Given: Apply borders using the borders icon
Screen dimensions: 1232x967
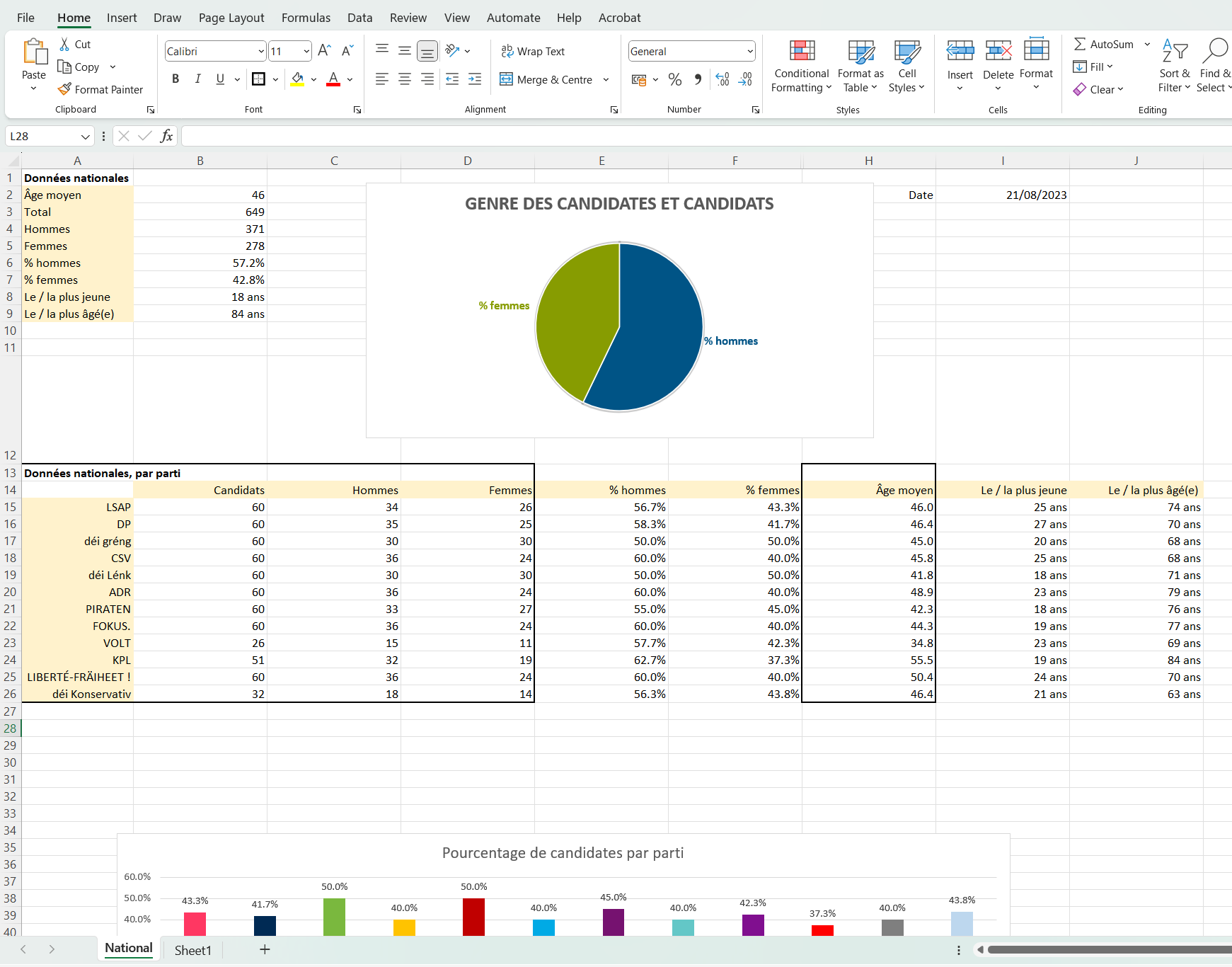Looking at the screenshot, I should pyautogui.click(x=259, y=79).
